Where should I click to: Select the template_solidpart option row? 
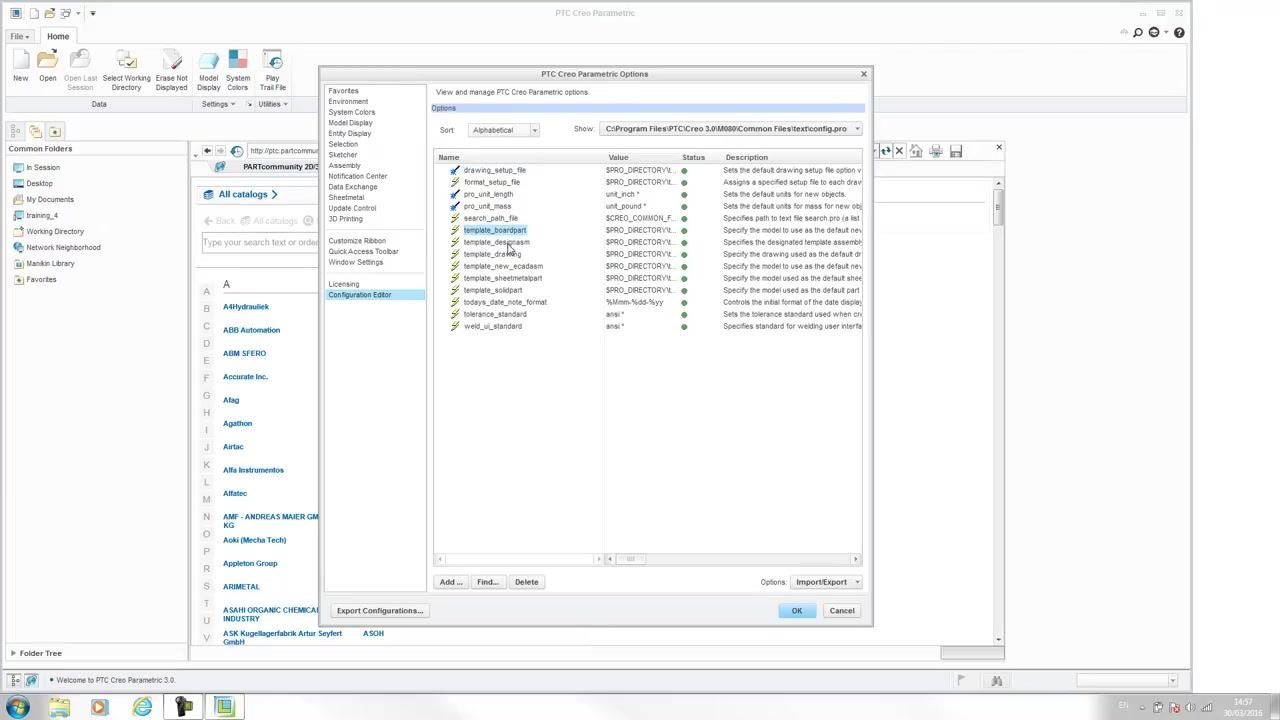click(x=648, y=290)
